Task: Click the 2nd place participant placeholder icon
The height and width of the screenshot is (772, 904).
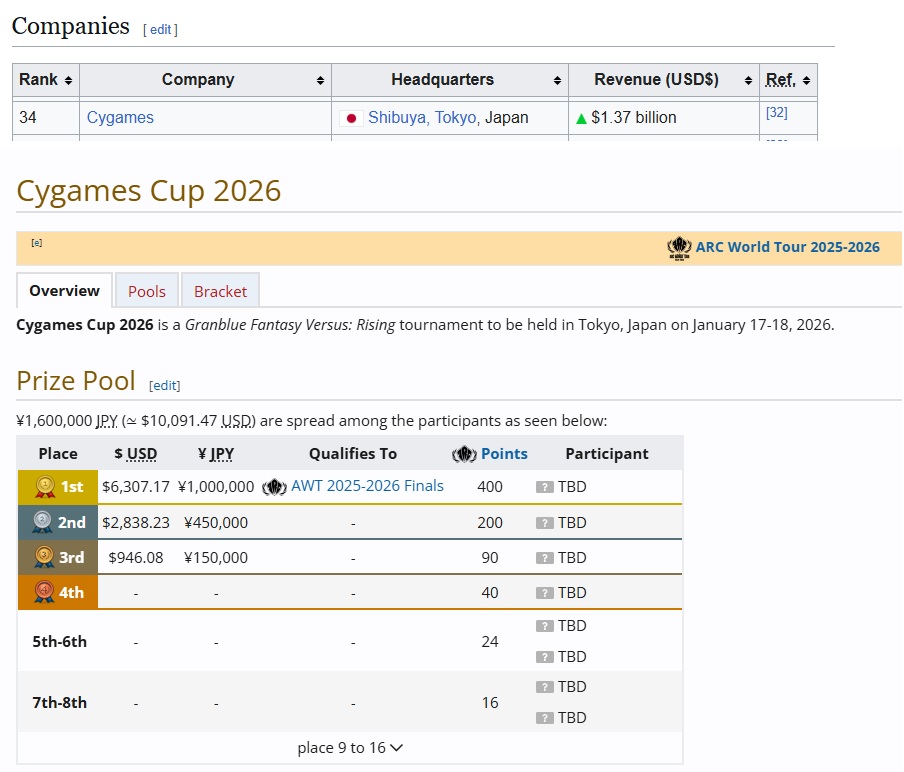Action: click(x=545, y=523)
